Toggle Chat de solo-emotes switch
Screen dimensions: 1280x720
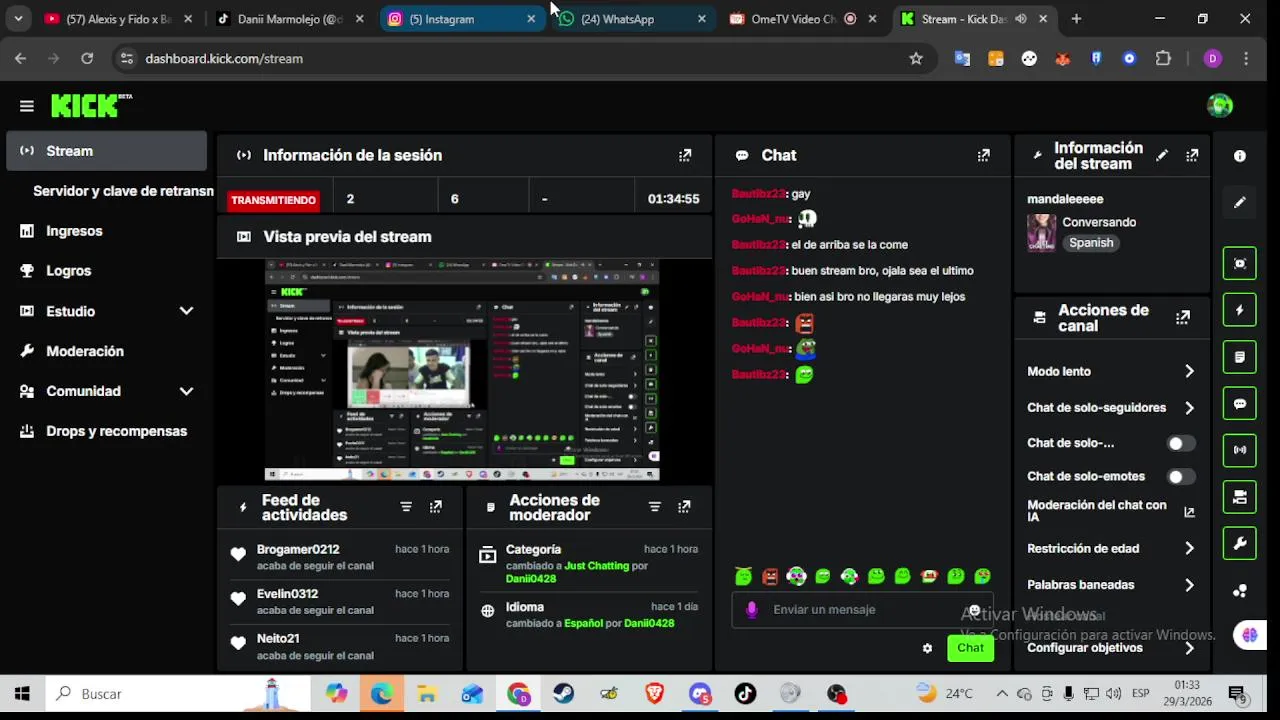coord(1181,477)
